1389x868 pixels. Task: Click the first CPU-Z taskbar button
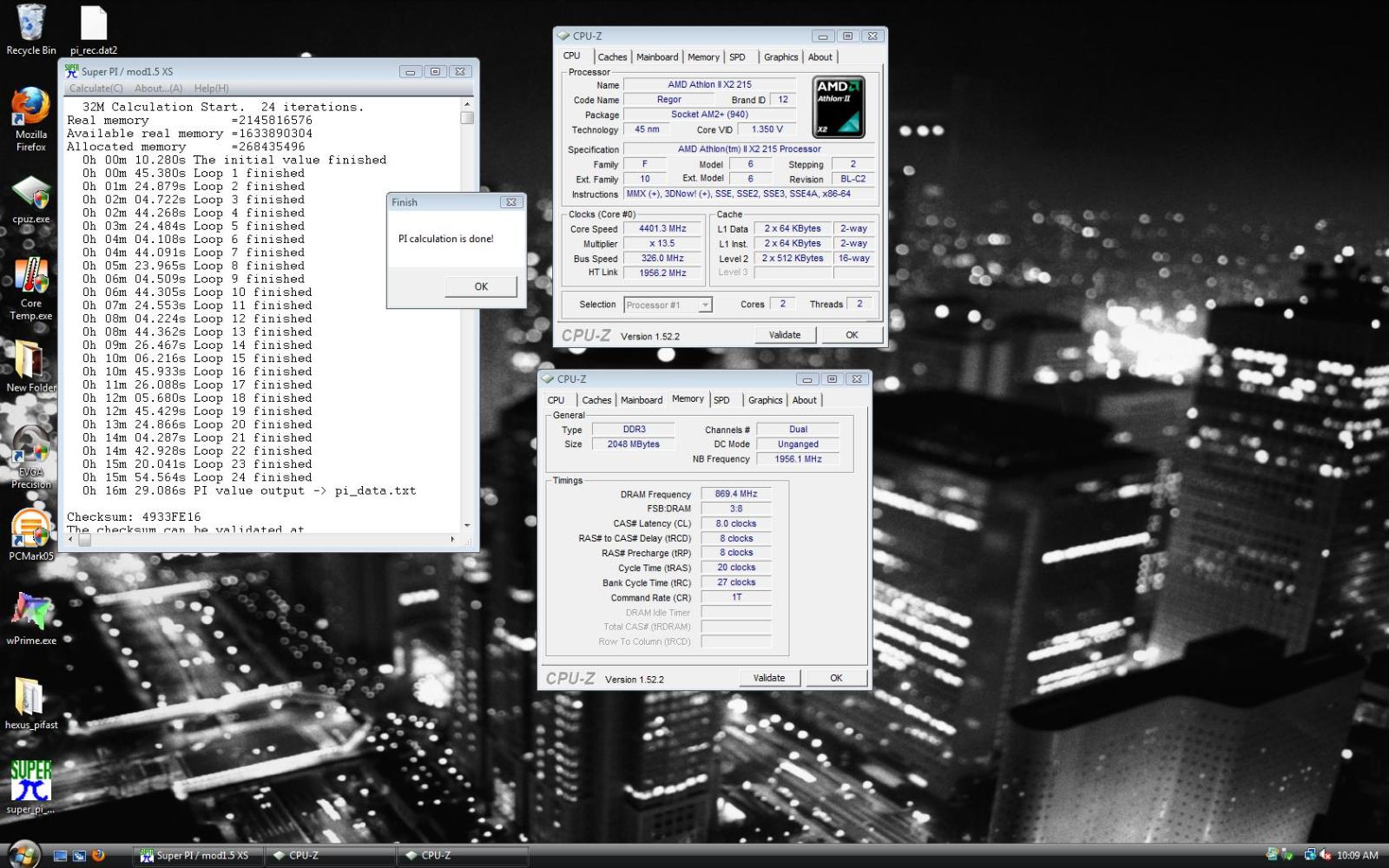coord(330,855)
